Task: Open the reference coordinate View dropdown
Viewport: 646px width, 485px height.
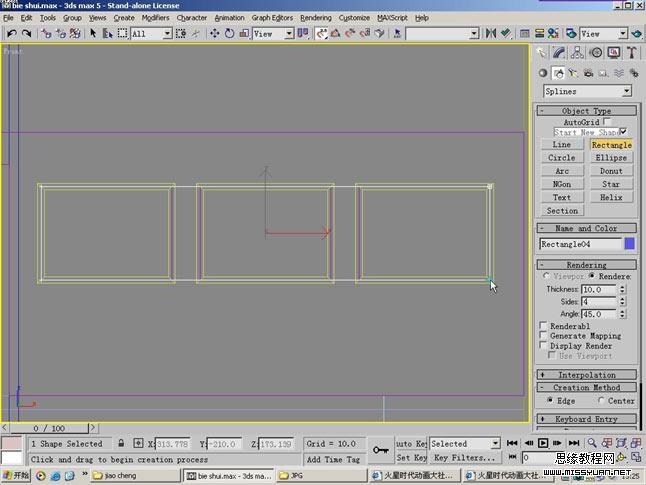Action: click(x=273, y=33)
